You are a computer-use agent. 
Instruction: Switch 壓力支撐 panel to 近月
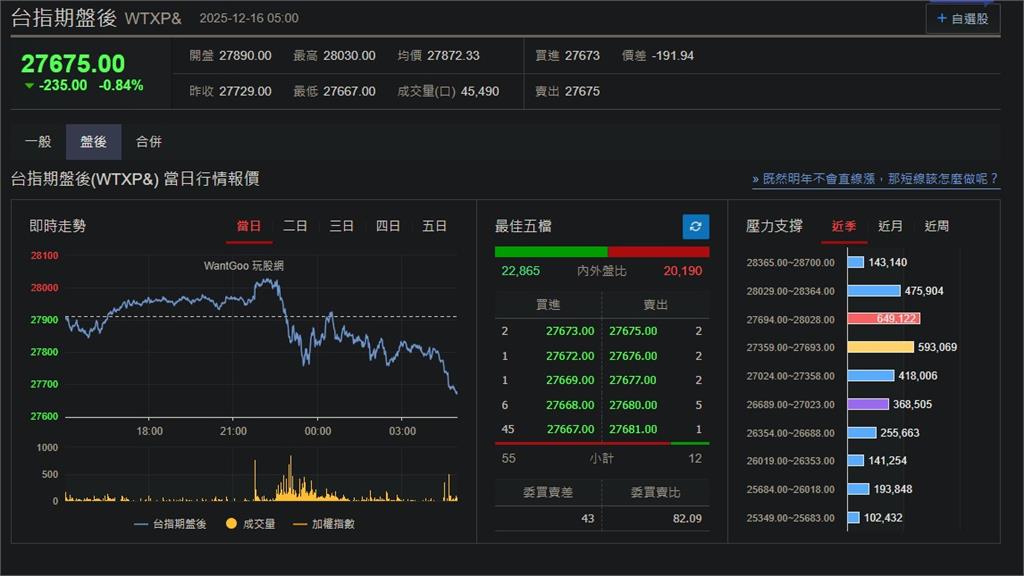pyautogui.click(x=890, y=226)
